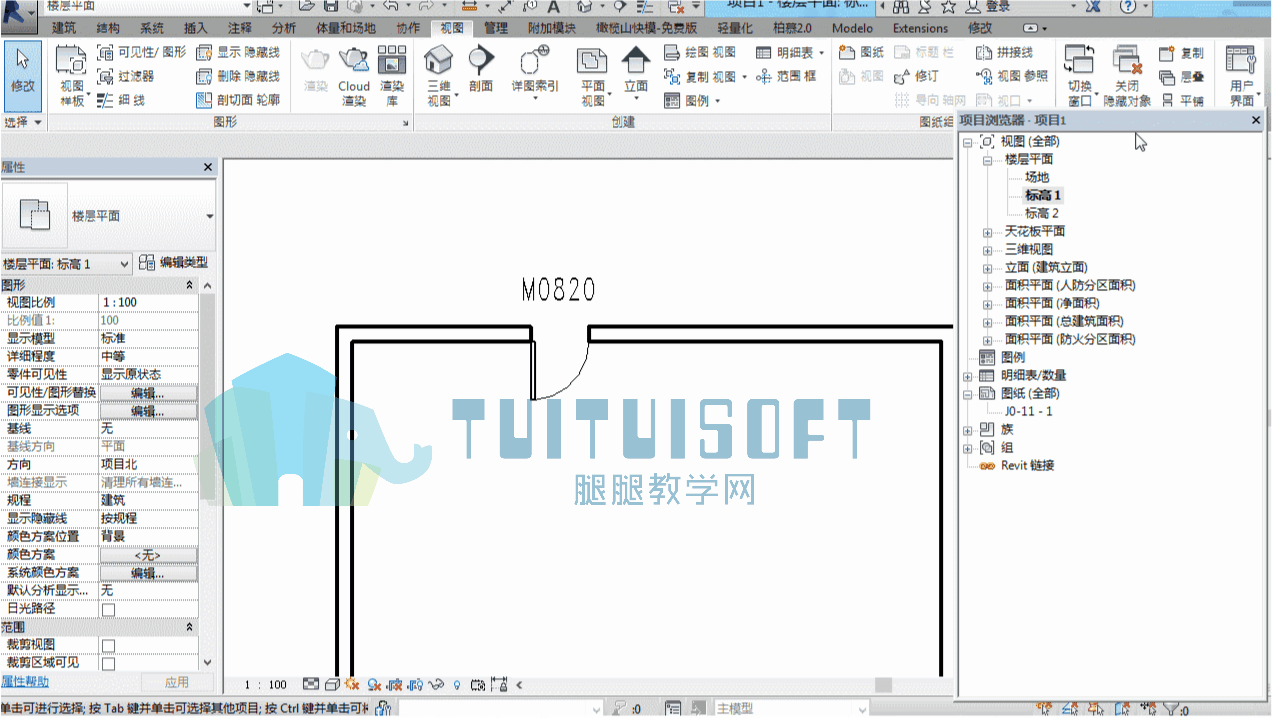This screenshot has height=718, width=1272.
Task: Click 复制 replicate window icon
Action: pos(1181,52)
